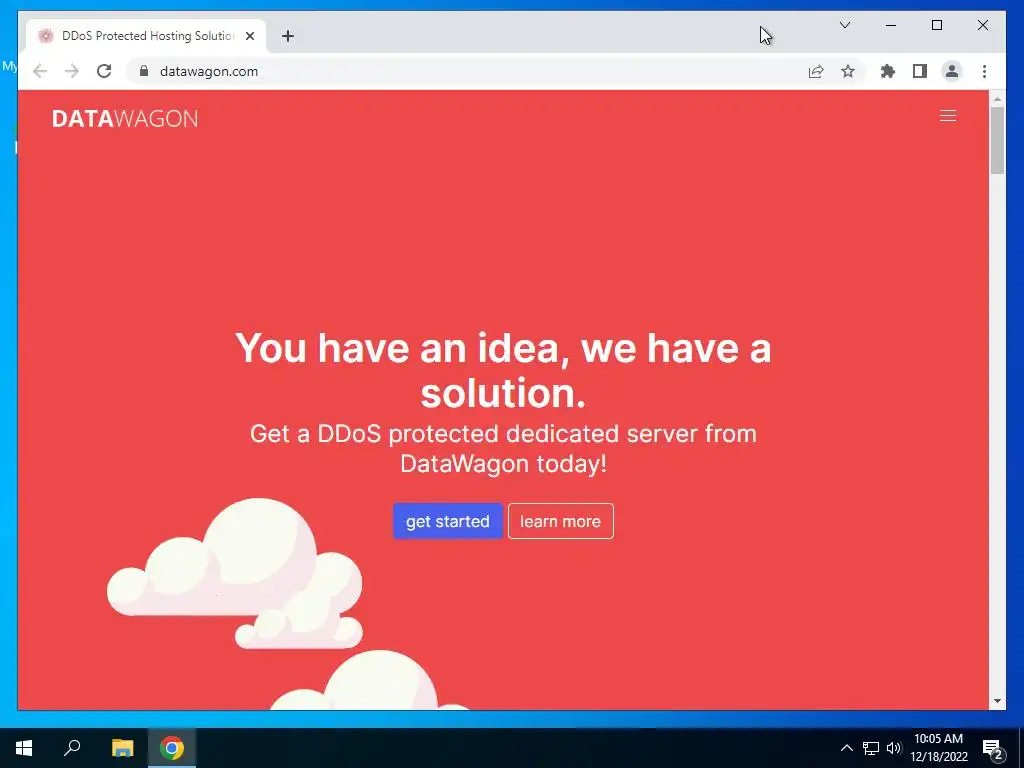Expand tab search chevron
Screen dimensions: 1024x768
(x=844, y=25)
